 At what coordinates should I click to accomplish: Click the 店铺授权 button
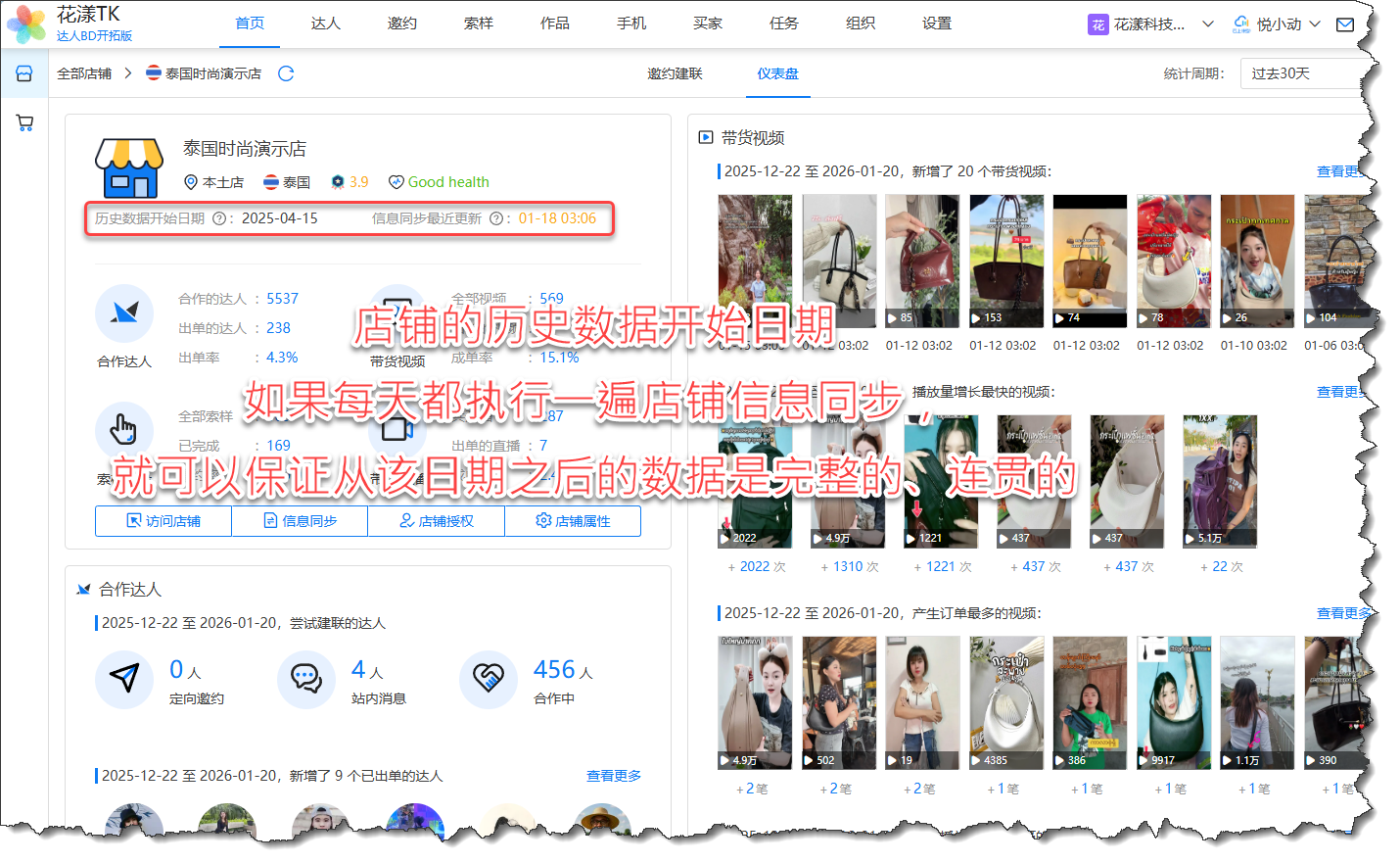pyautogui.click(x=436, y=521)
